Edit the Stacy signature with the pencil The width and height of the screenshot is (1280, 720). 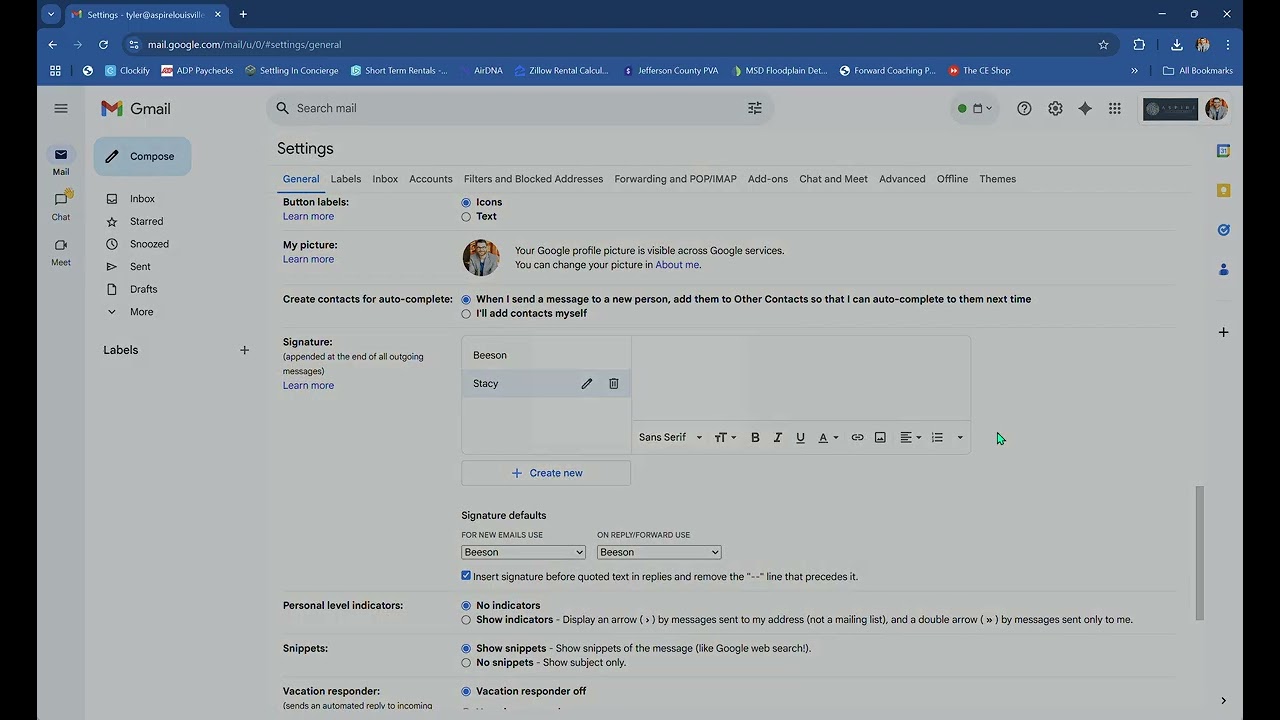click(587, 383)
